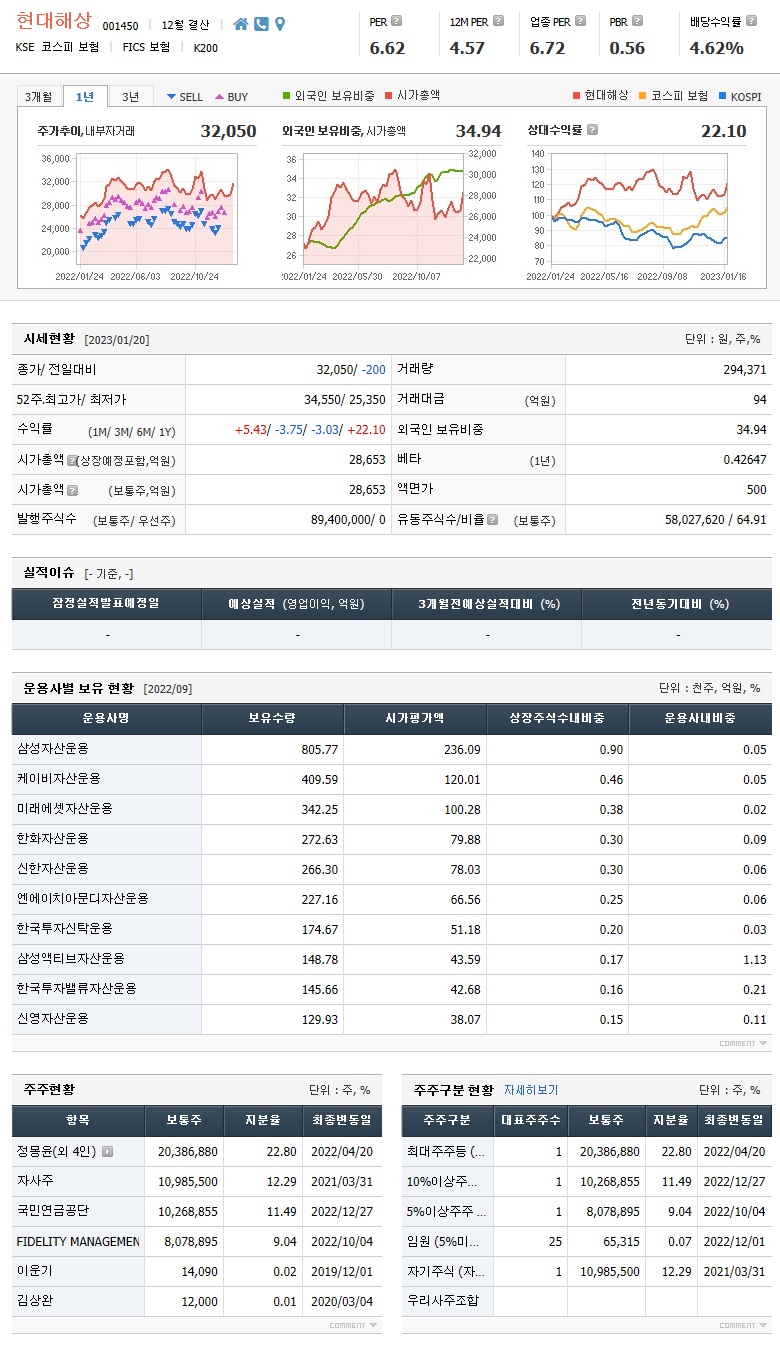Screen dimensions: 780x1351
Task: Select the 미래에셋자산운용 row
Action: click(x=391, y=809)
